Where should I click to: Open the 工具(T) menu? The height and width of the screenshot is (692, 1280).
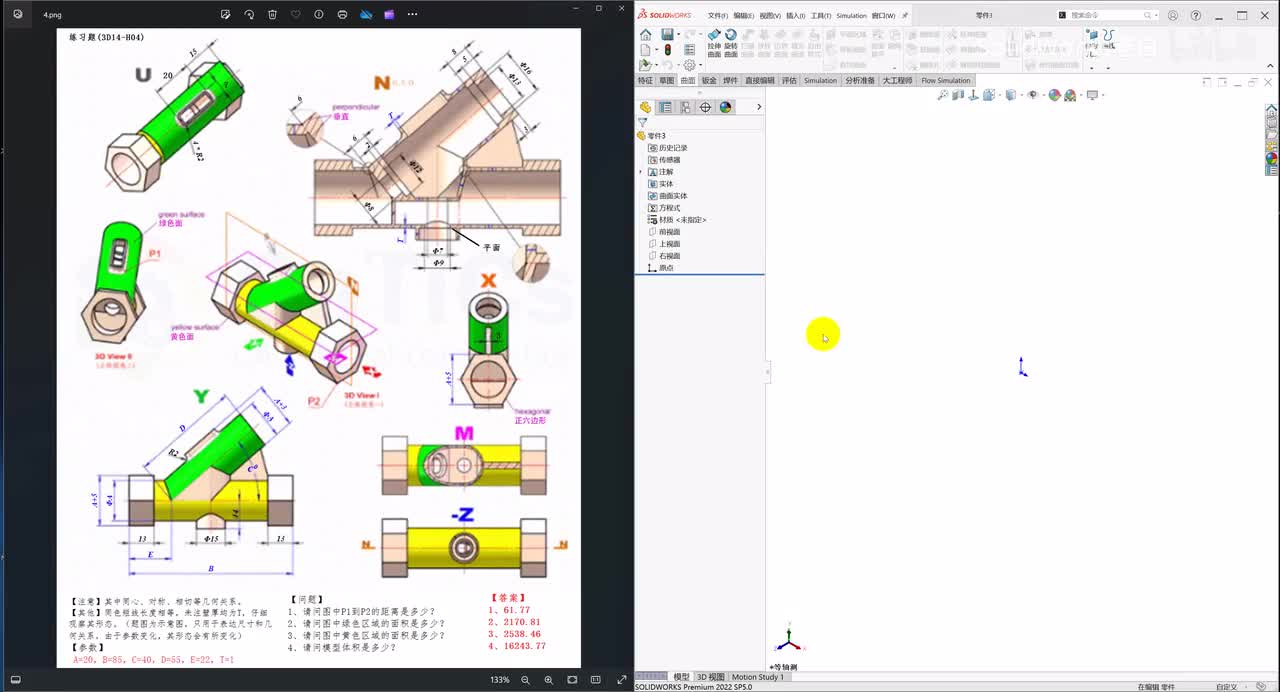[821, 15]
